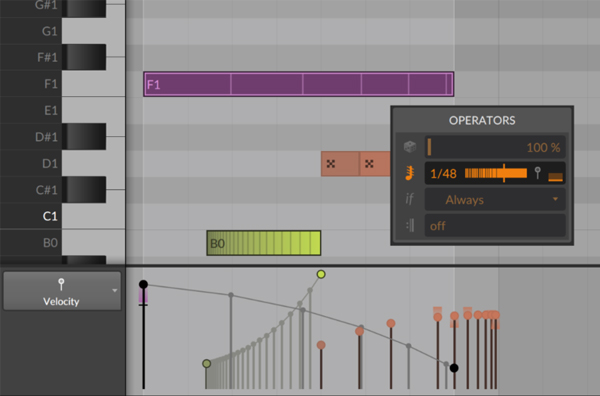This screenshot has height=396, width=600.
Task: Click the lowest orange velocity handle
Action: pos(321,345)
